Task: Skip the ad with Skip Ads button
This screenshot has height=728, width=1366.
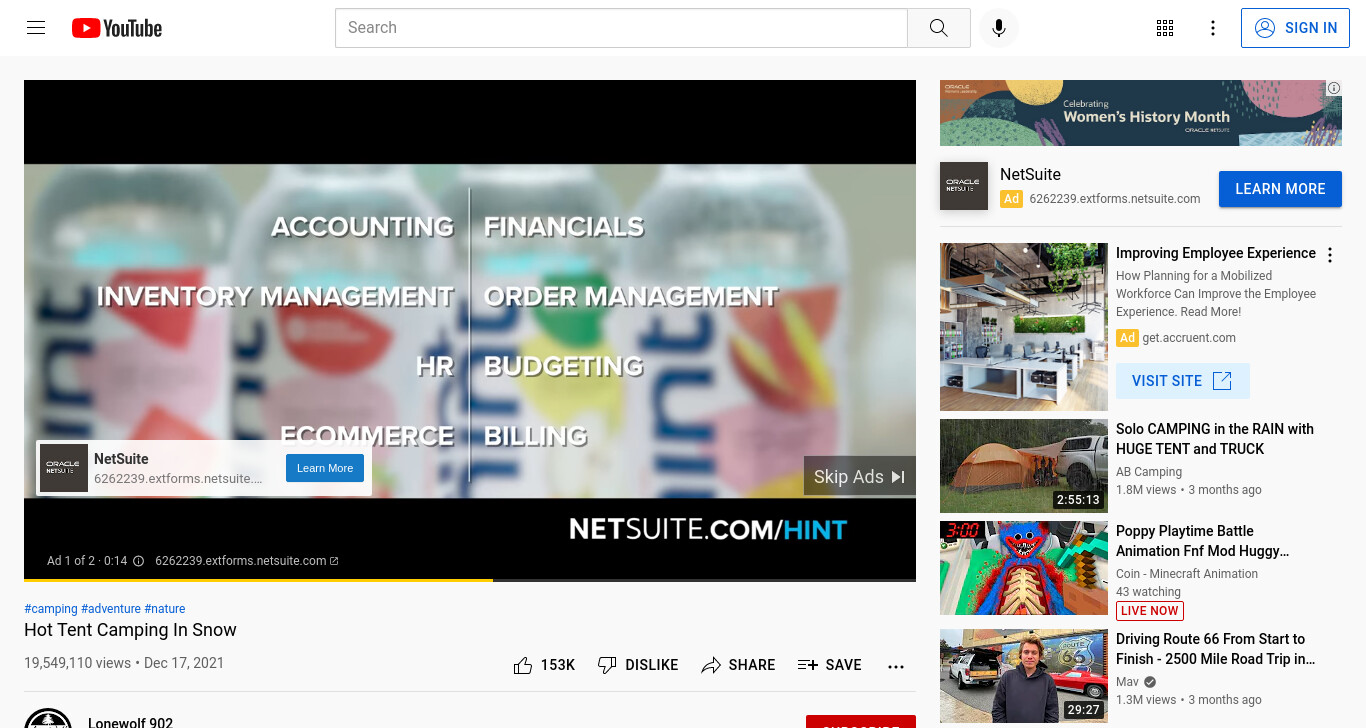Action: [x=860, y=476]
